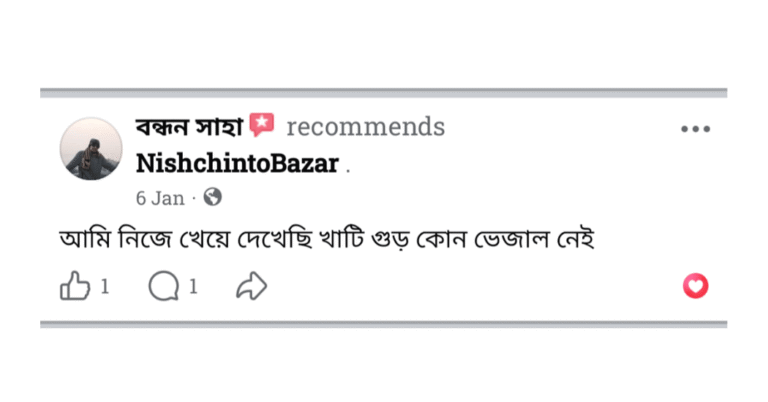The height and width of the screenshot is (402, 768).
Task: Click the globe Public audience icon
Action: pos(212,197)
